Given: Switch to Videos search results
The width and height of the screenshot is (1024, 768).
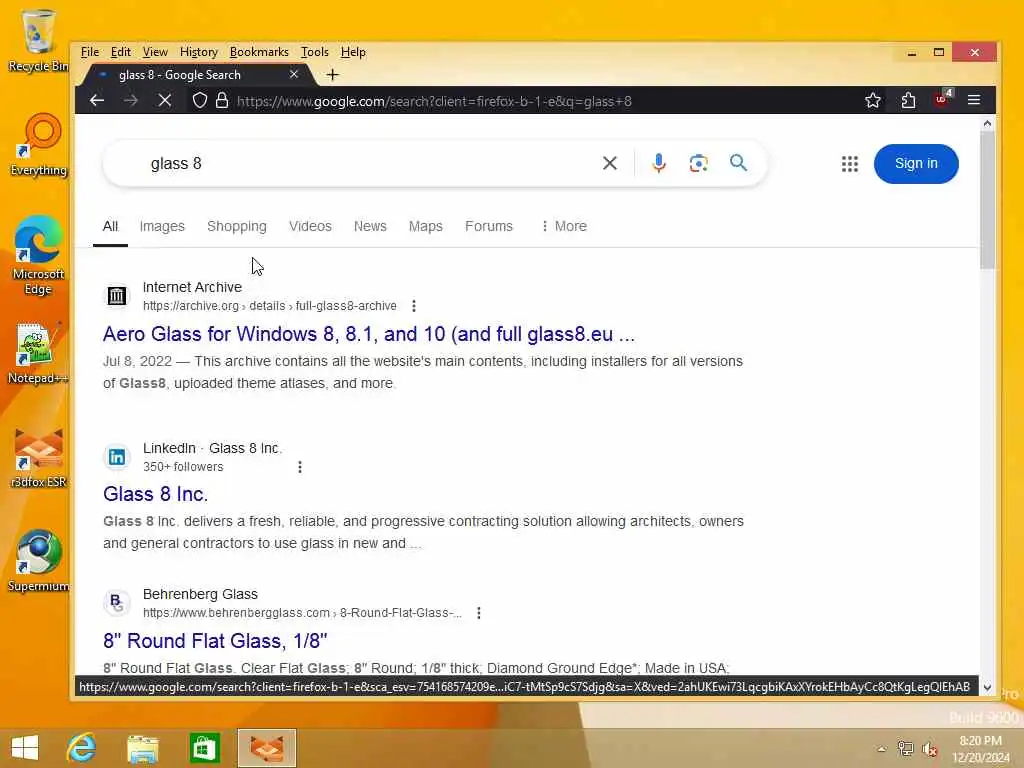Looking at the screenshot, I should pos(310,226).
